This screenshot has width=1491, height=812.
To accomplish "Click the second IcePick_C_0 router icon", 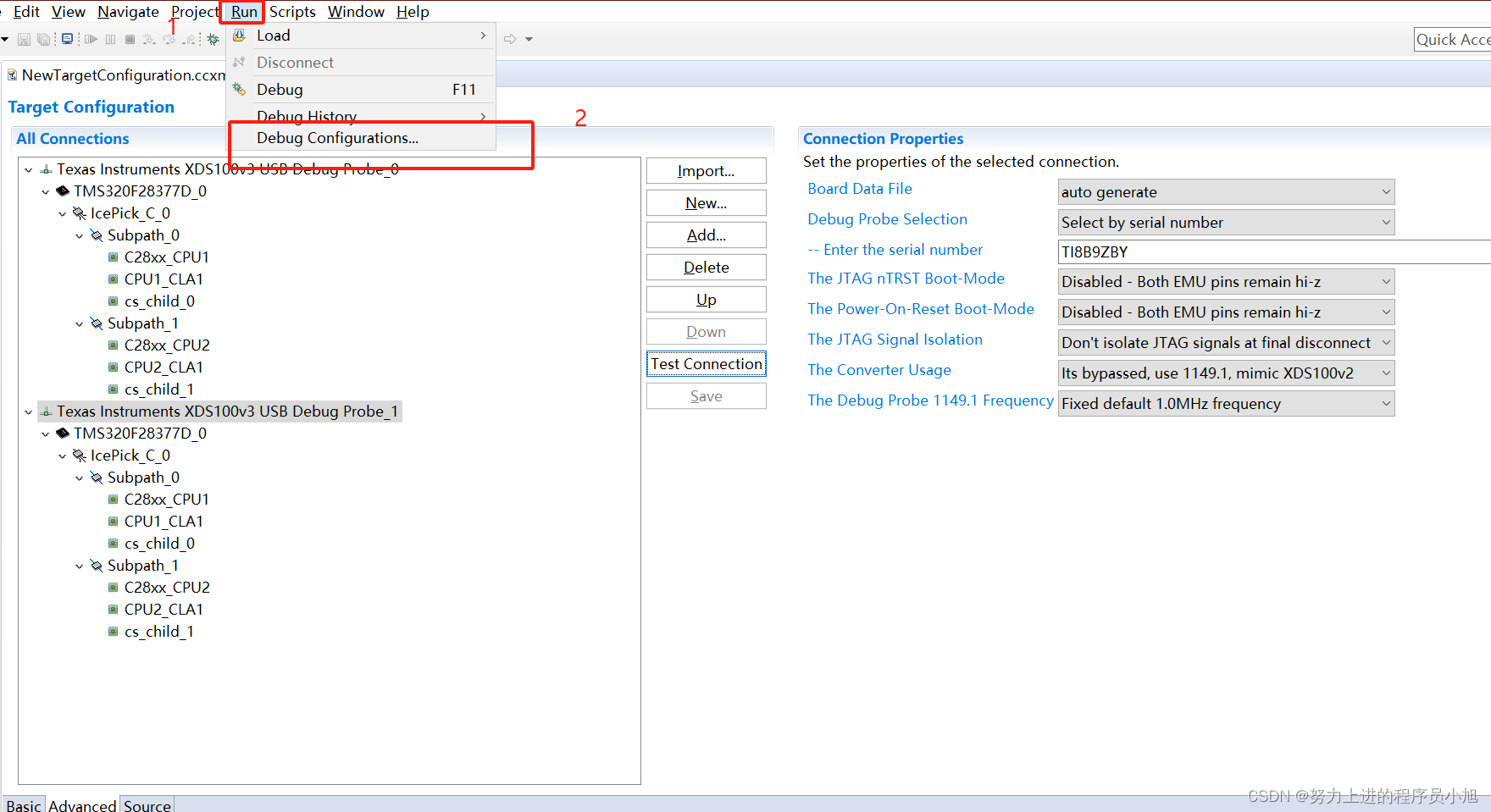I will (80, 456).
